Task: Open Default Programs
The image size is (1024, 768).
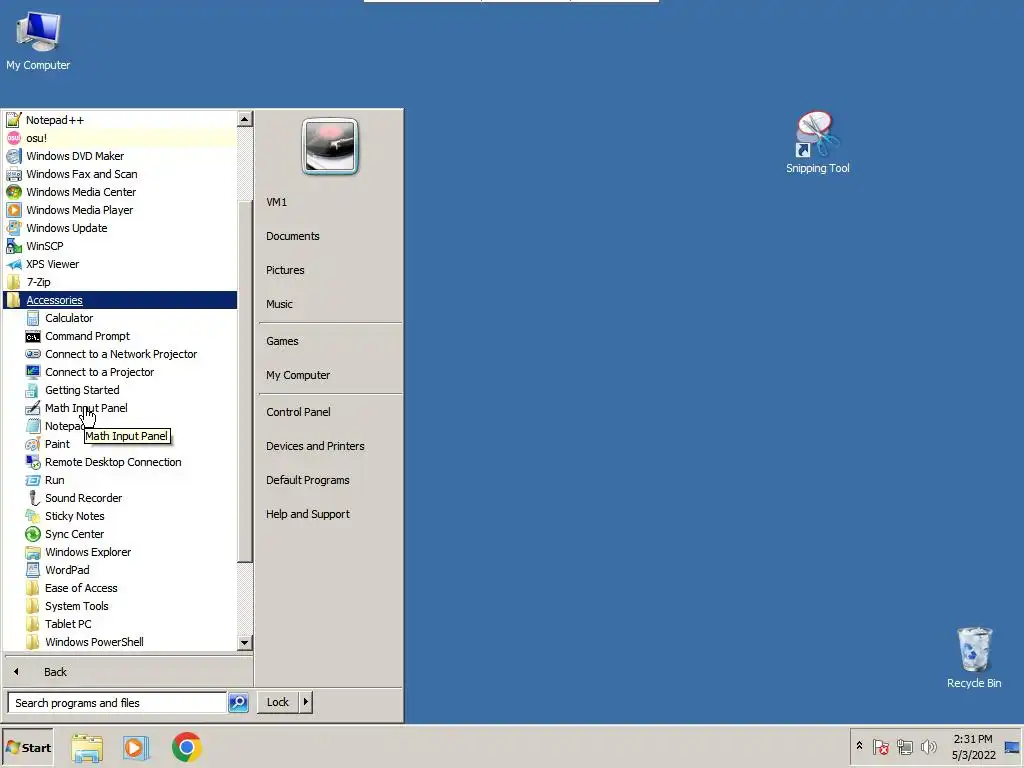Action: (x=330, y=480)
